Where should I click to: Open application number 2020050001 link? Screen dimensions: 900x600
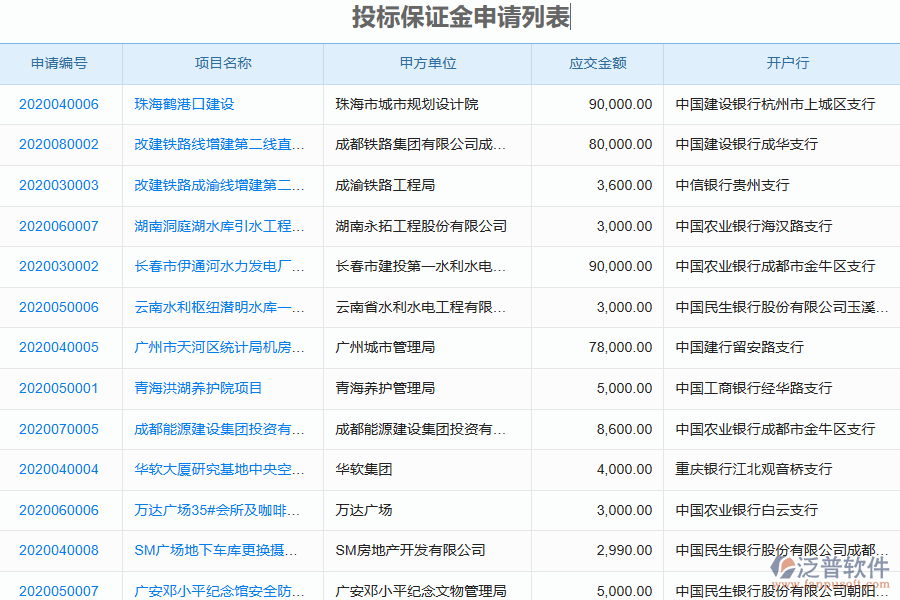click(x=60, y=388)
